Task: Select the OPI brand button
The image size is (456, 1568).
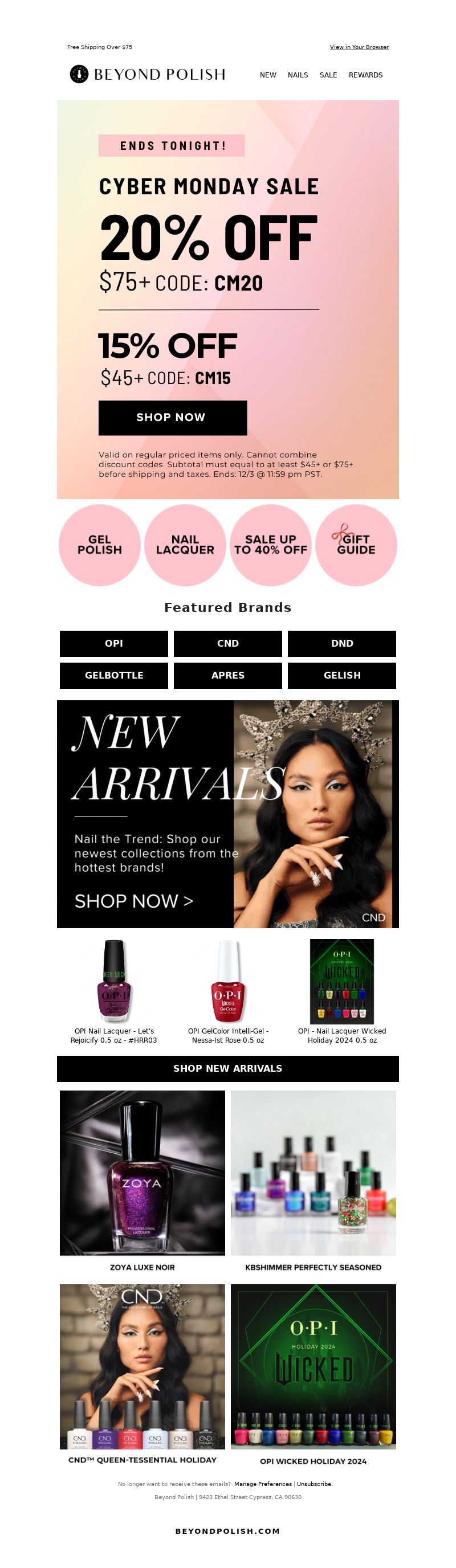Action: click(114, 643)
